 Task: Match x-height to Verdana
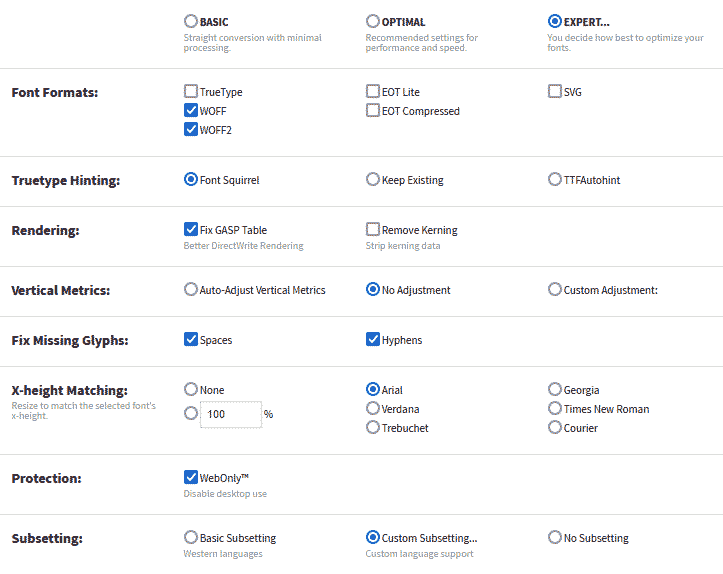point(373,409)
